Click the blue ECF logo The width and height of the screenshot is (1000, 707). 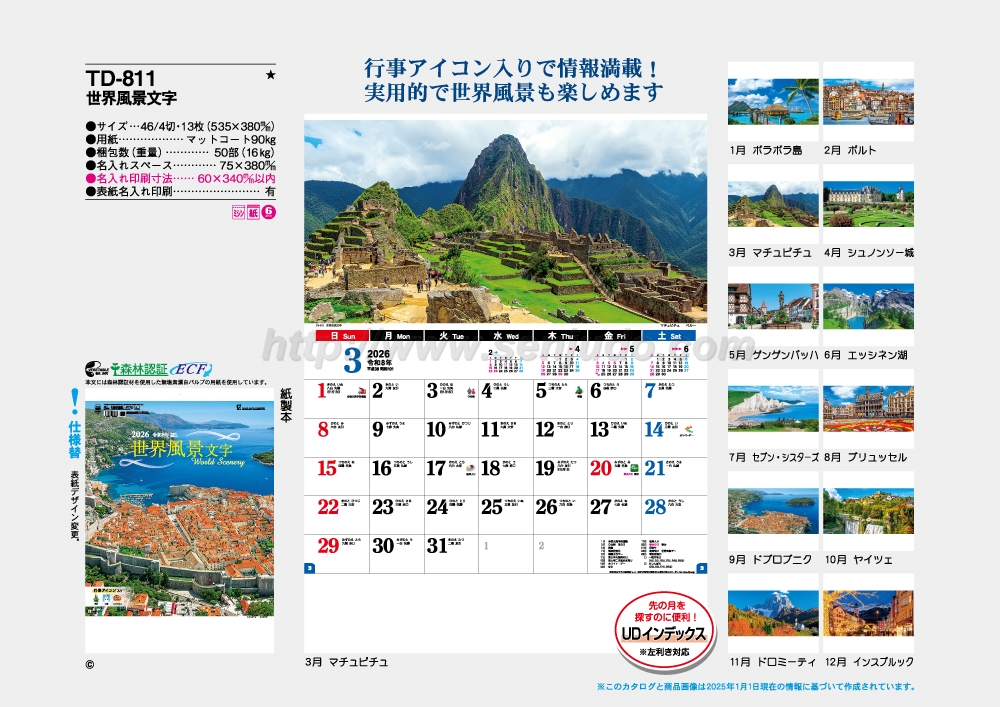pos(194,369)
